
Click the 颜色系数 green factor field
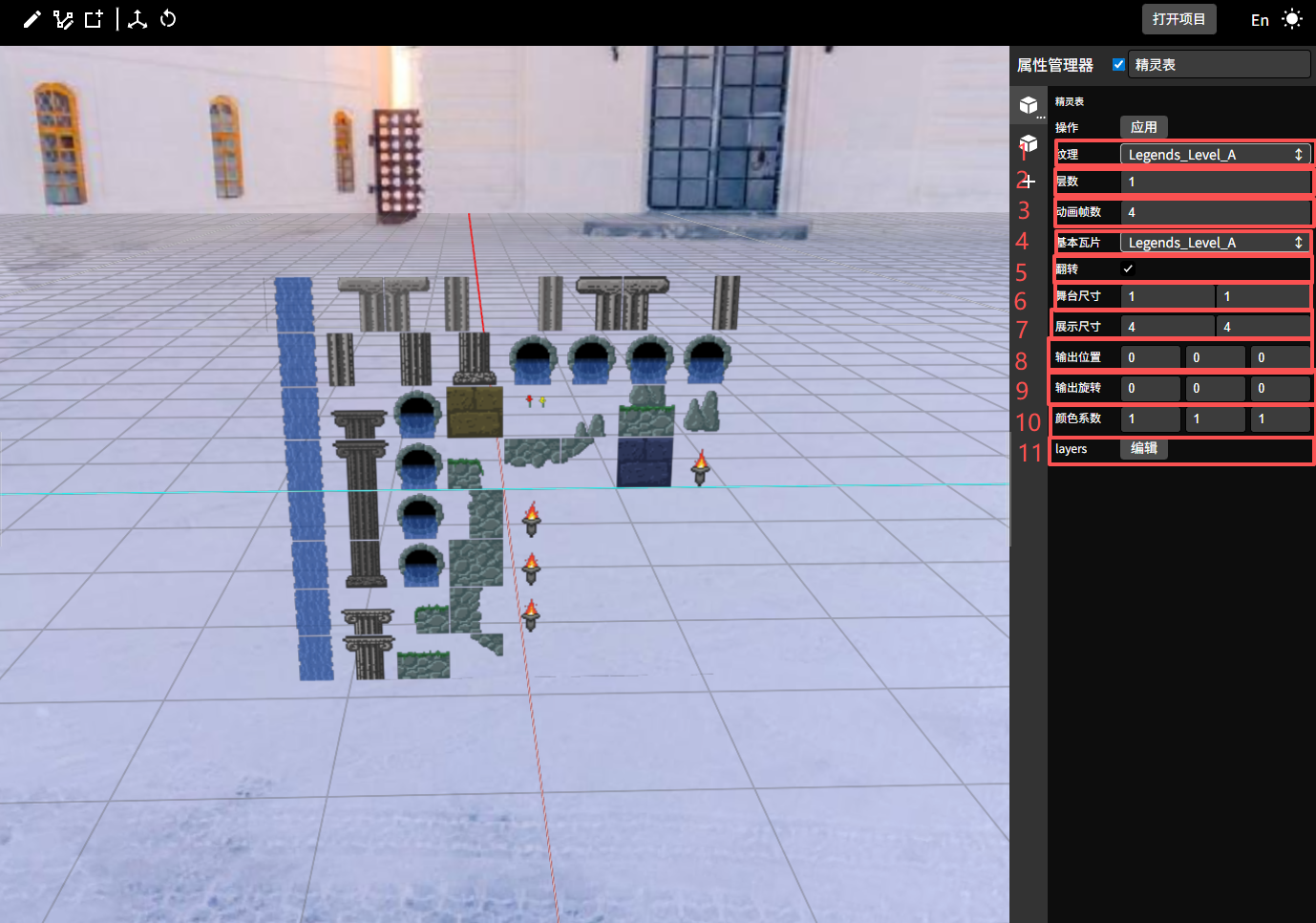1215,419
